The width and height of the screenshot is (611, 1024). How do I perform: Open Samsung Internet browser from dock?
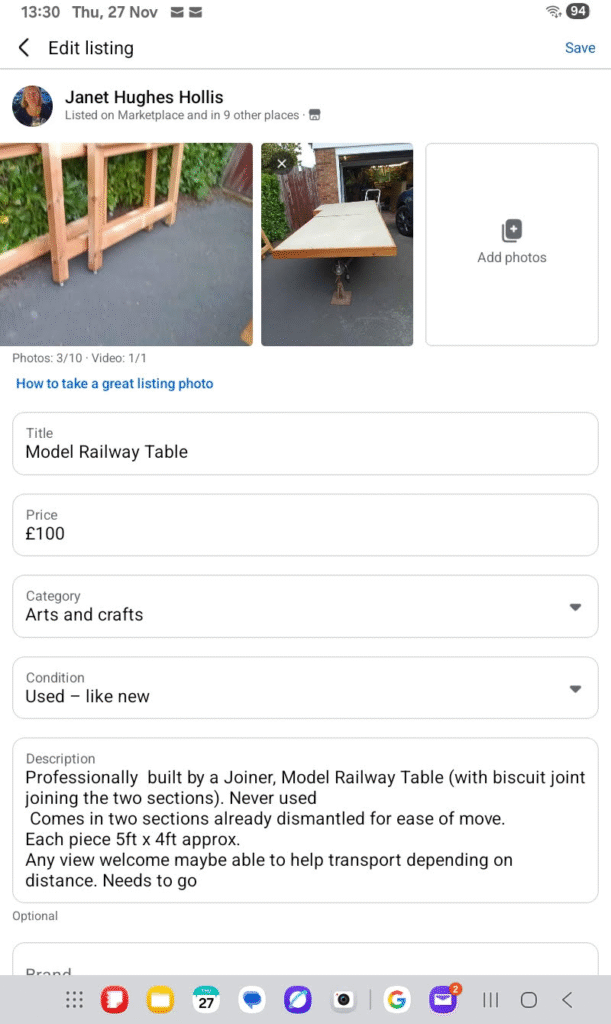click(297, 999)
